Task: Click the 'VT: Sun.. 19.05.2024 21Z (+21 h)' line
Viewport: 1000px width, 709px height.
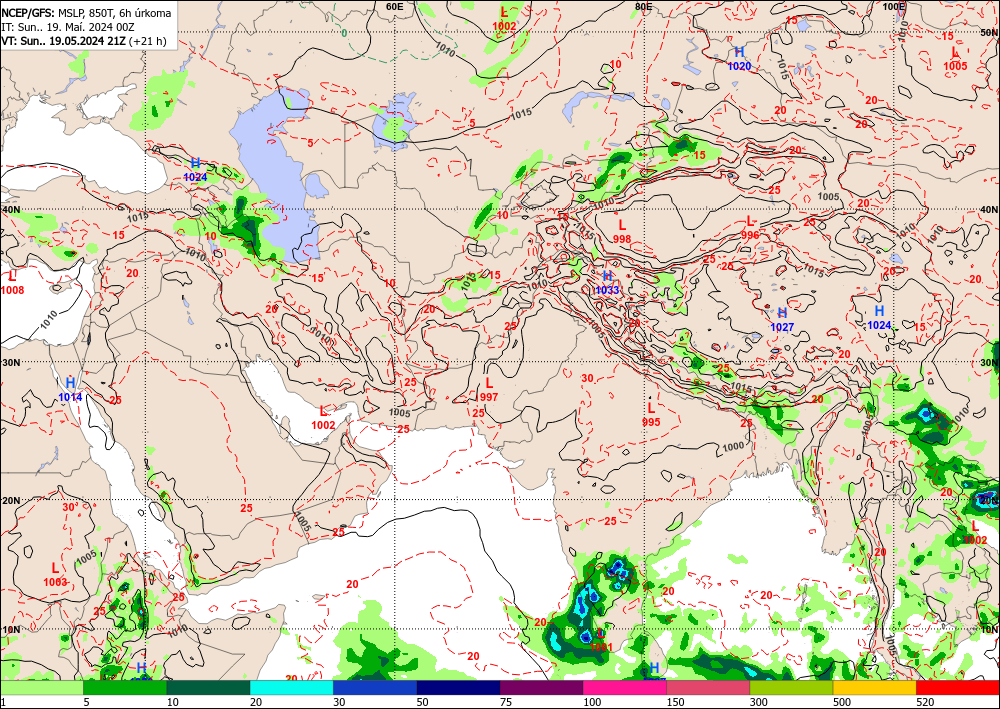Action: click(x=84, y=41)
